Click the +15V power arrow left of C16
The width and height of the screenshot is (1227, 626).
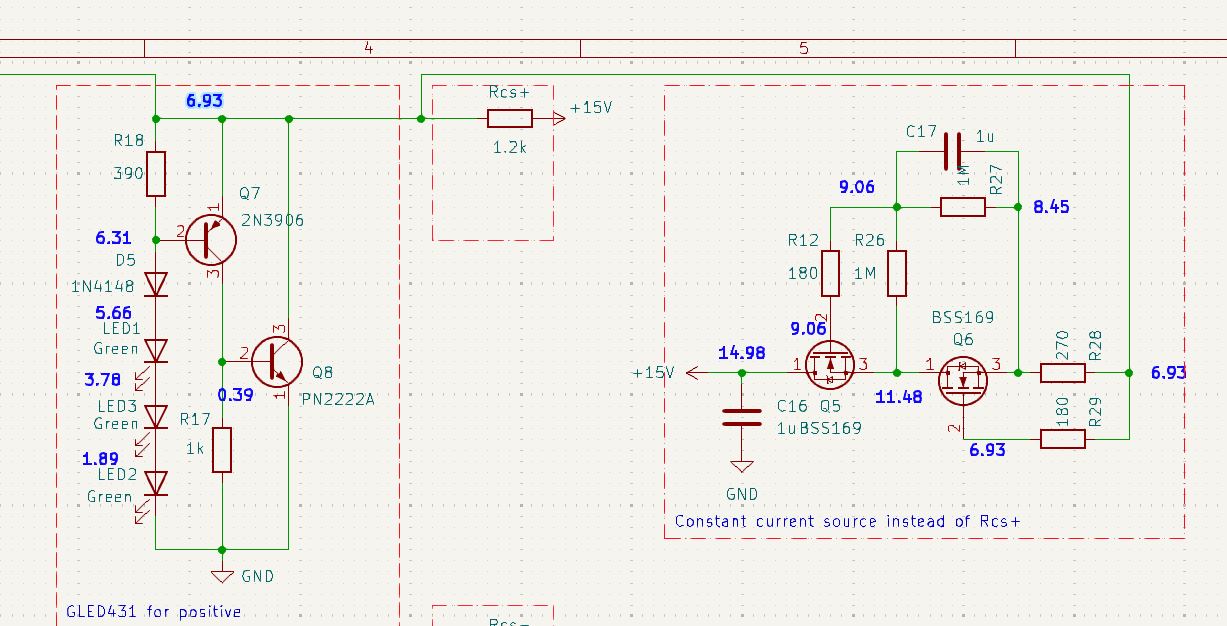[x=694, y=373]
